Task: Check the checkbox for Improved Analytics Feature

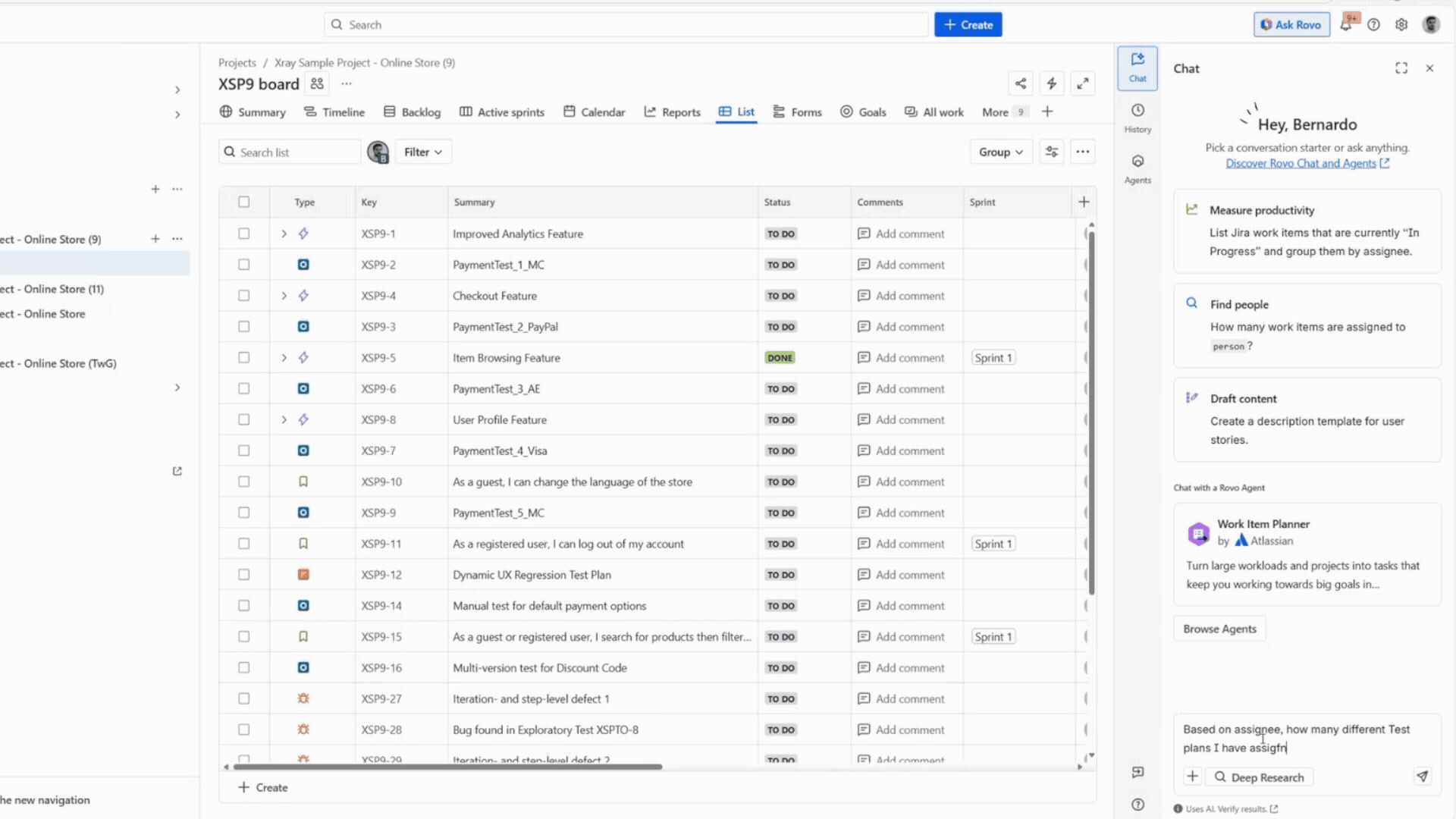Action: click(x=243, y=234)
